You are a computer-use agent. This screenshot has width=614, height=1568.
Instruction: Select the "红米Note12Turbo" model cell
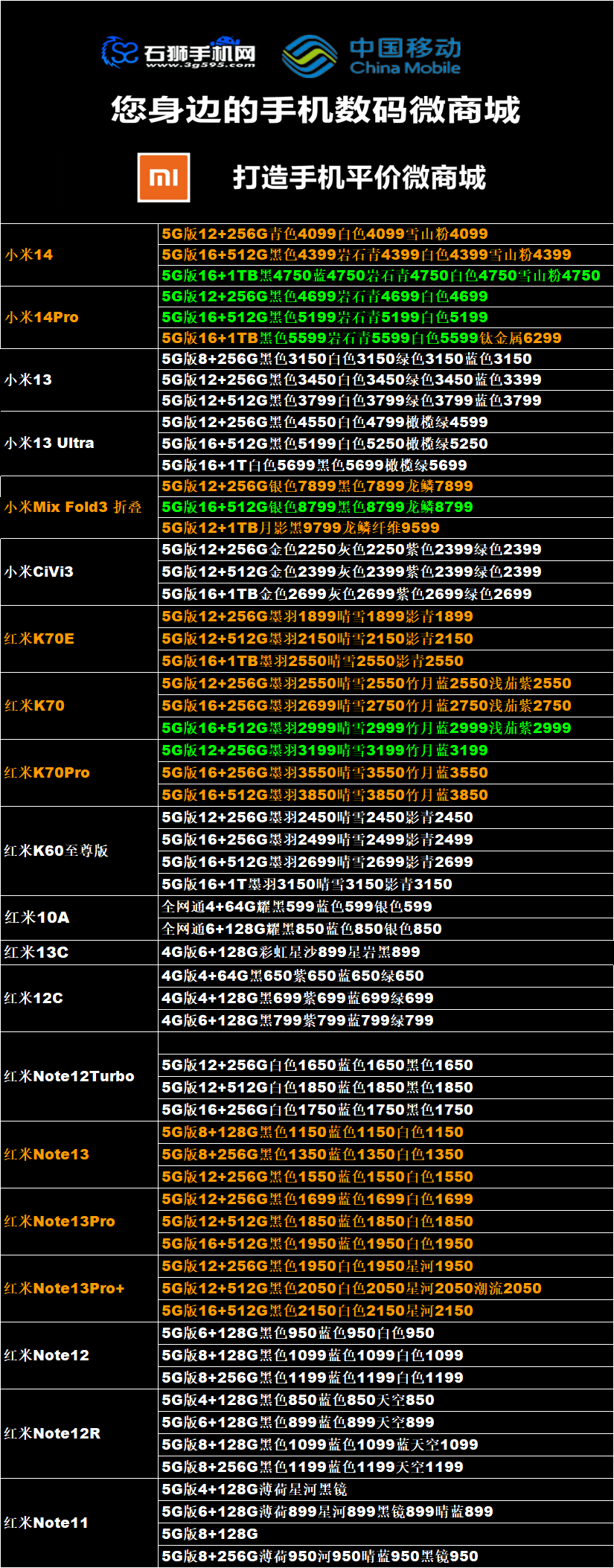click(79, 1076)
